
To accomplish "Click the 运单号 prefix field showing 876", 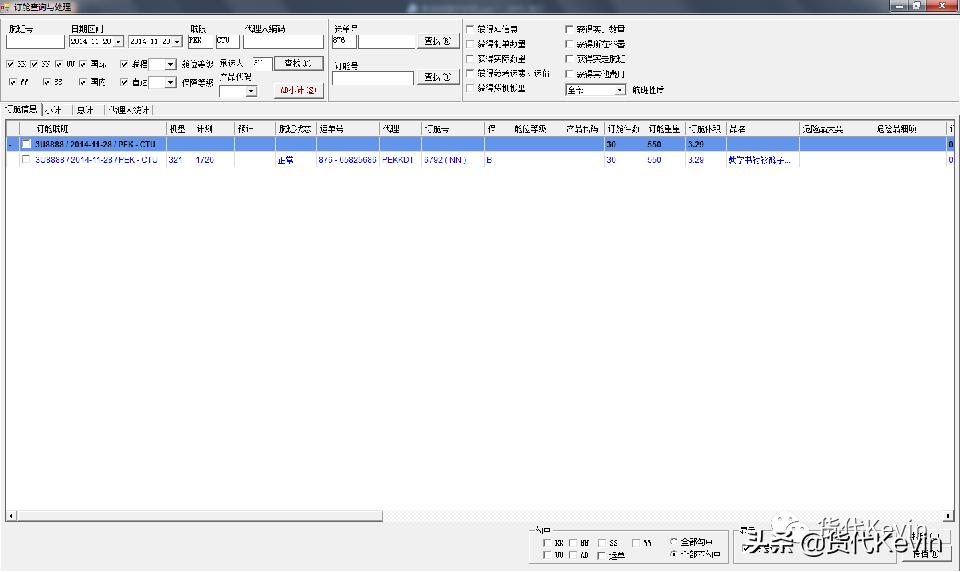I will (343, 42).
